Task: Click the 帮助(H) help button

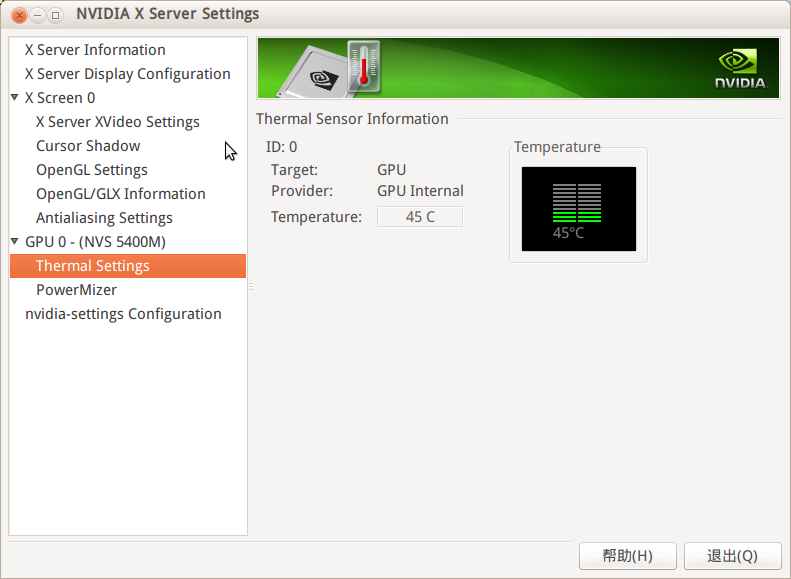Action: (x=628, y=556)
